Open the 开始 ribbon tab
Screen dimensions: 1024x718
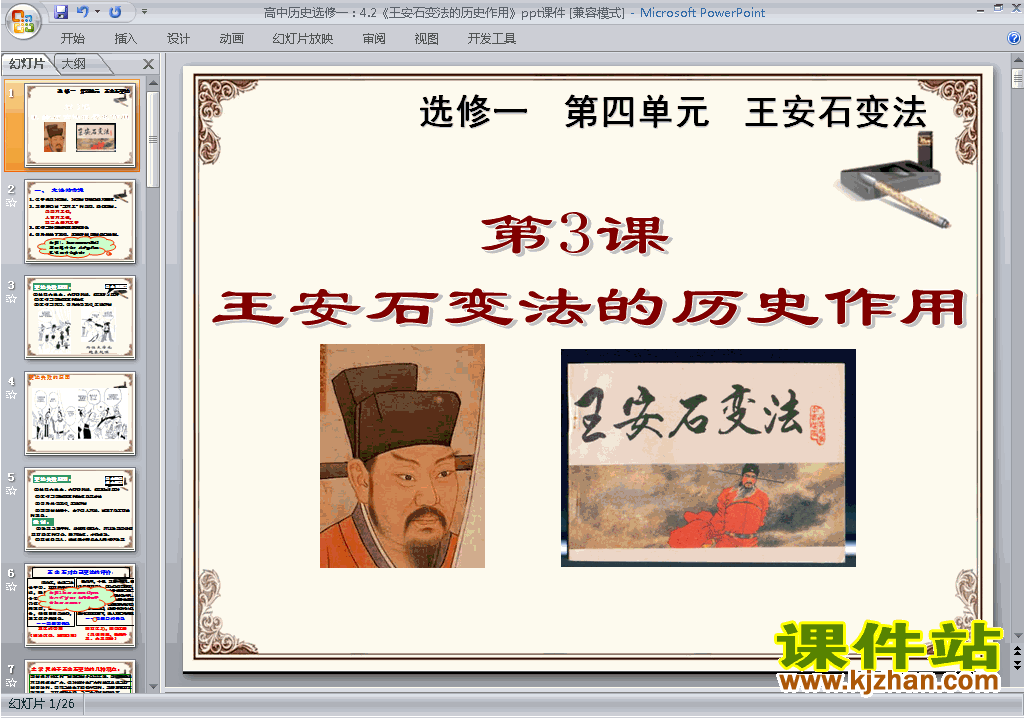tap(72, 39)
